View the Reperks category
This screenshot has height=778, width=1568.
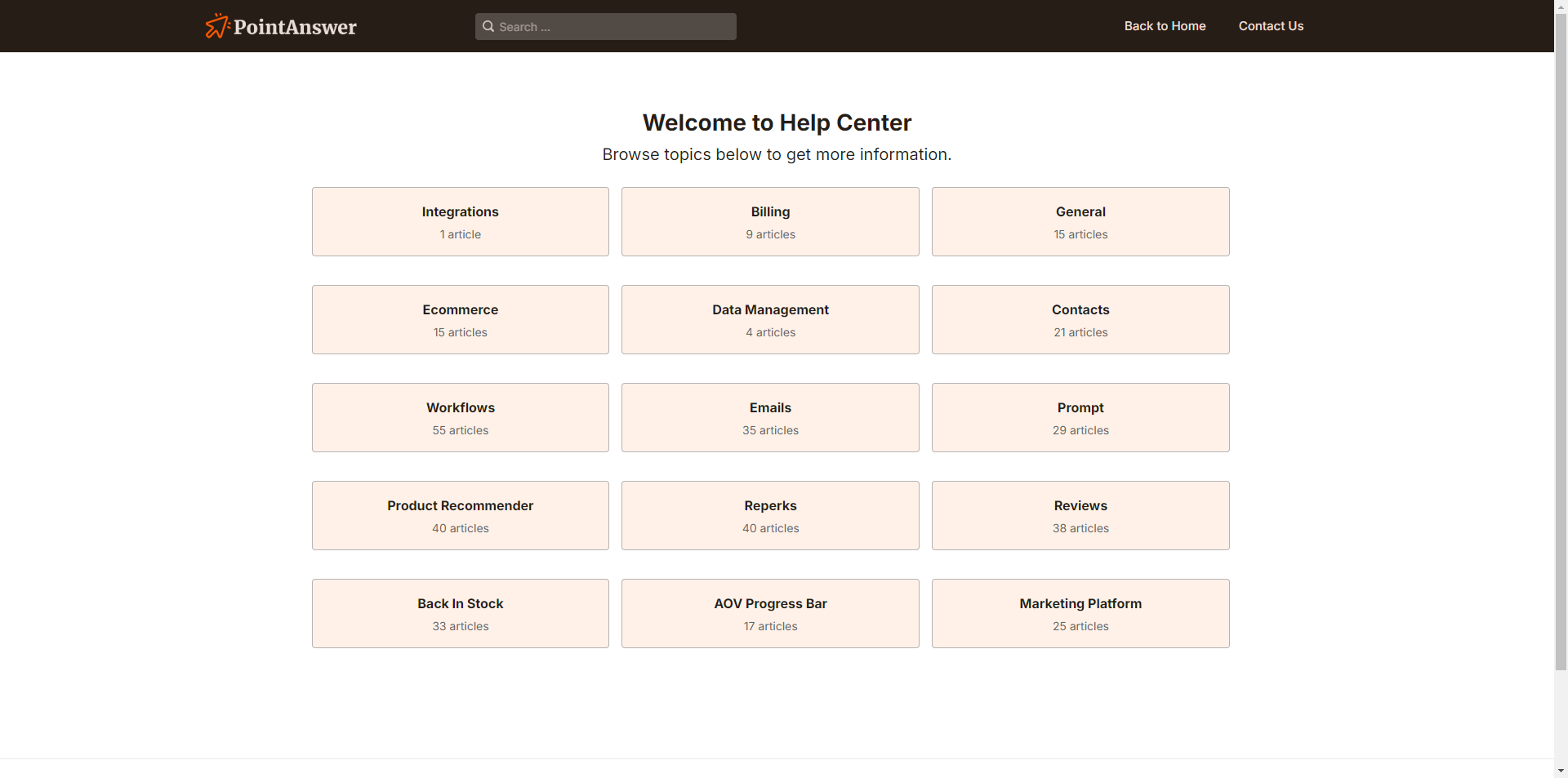(x=770, y=515)
